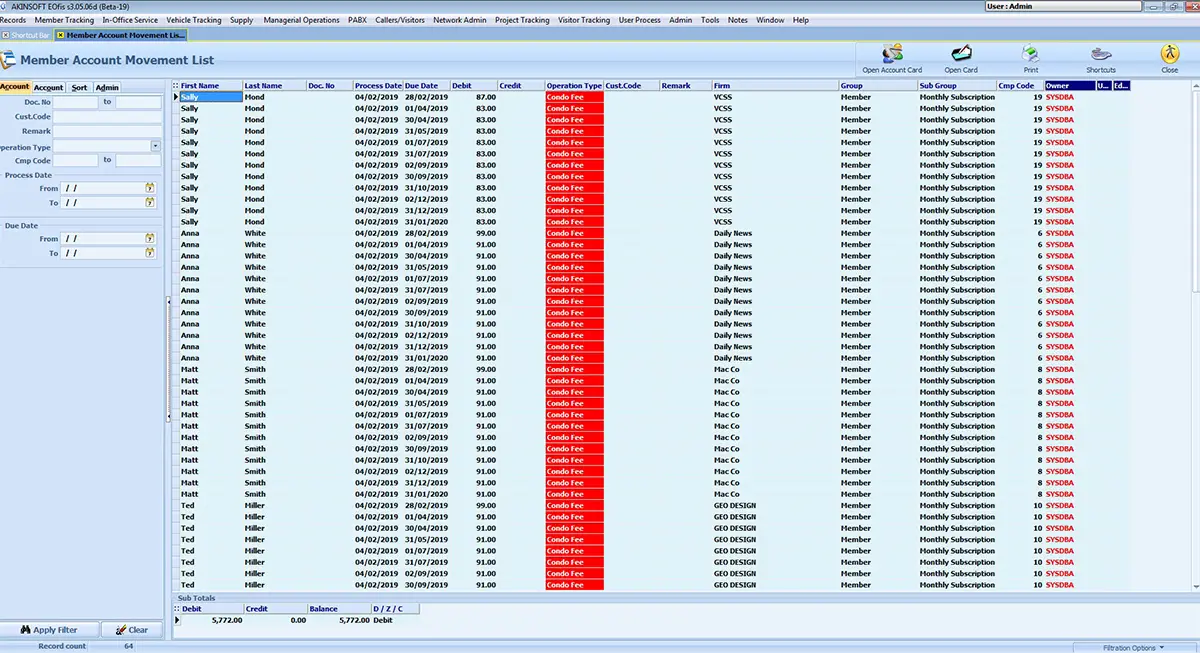Open the Filtration Options dropdown

pyautogui.click(x=1132, y=647)
